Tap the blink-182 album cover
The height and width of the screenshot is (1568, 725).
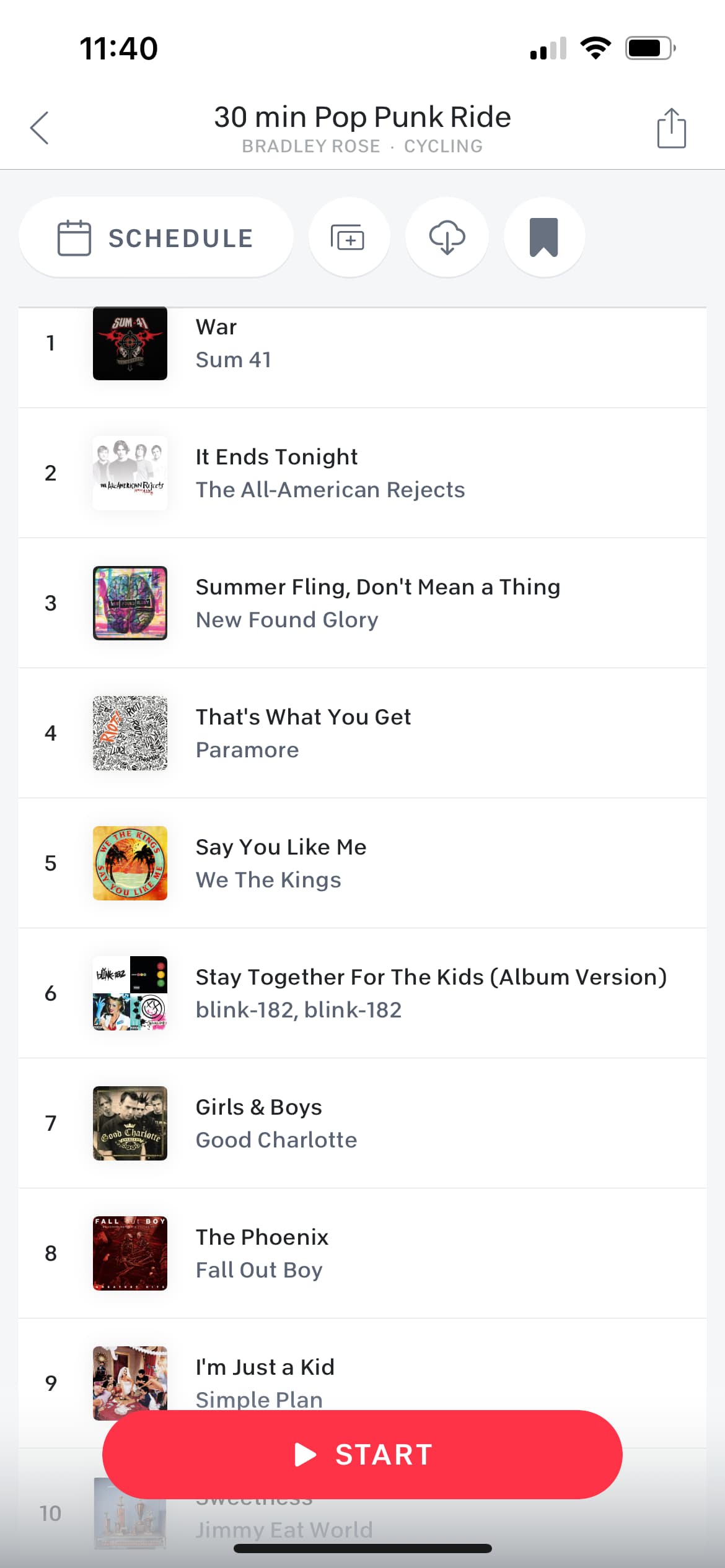pos(130,993)
